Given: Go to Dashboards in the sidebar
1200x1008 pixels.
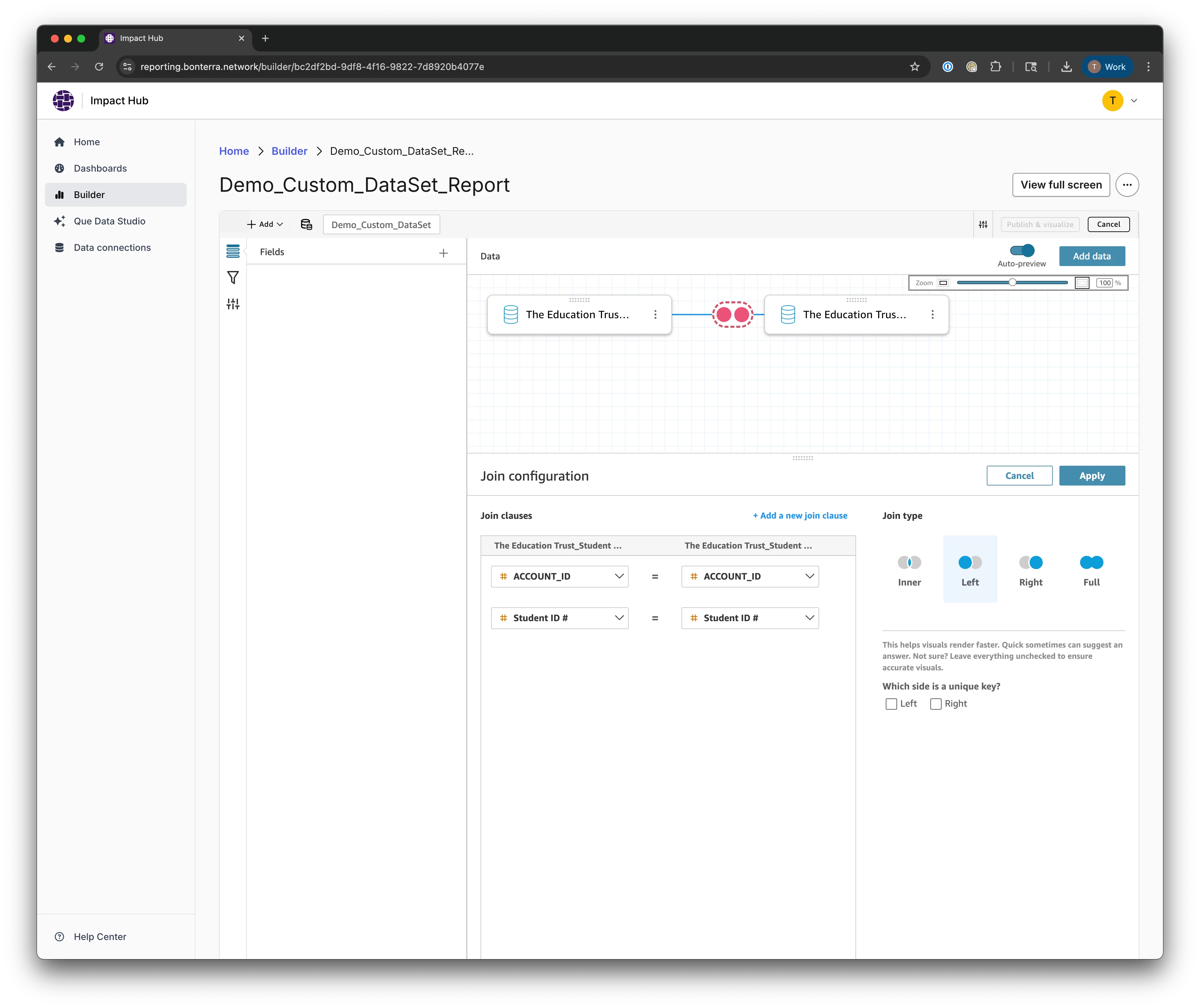Looking at the screenshot, I should tap(100, 169).
